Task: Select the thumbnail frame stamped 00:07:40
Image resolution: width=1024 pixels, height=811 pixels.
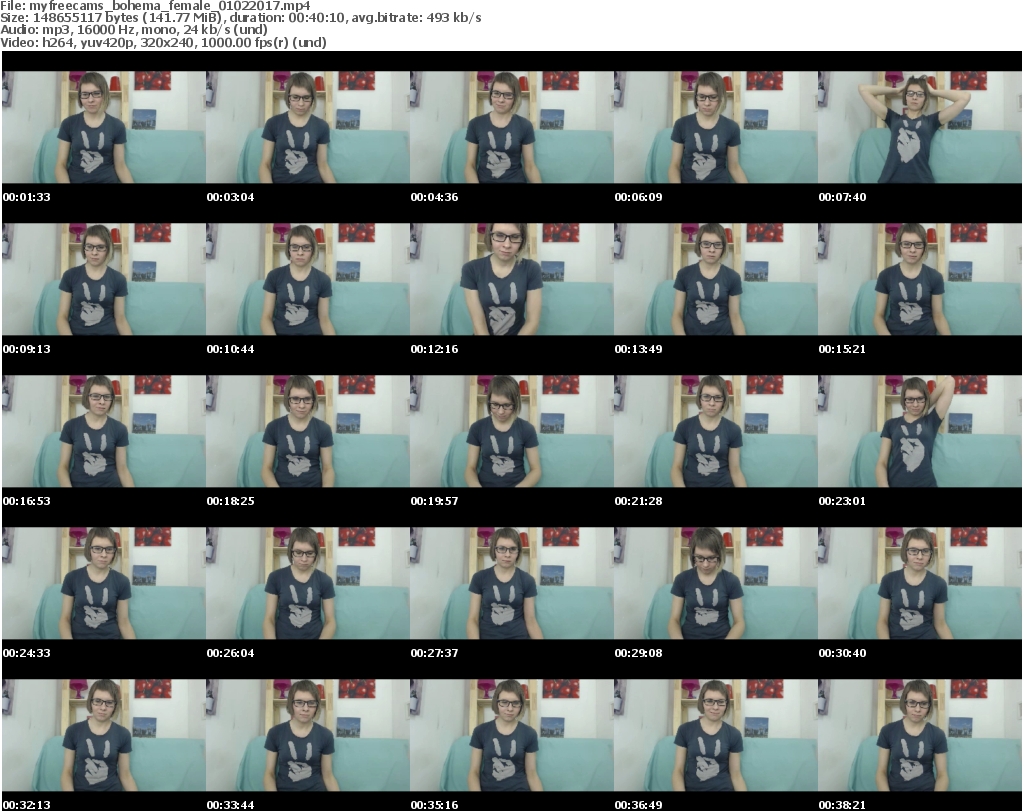Action: [x=920, y=127]
